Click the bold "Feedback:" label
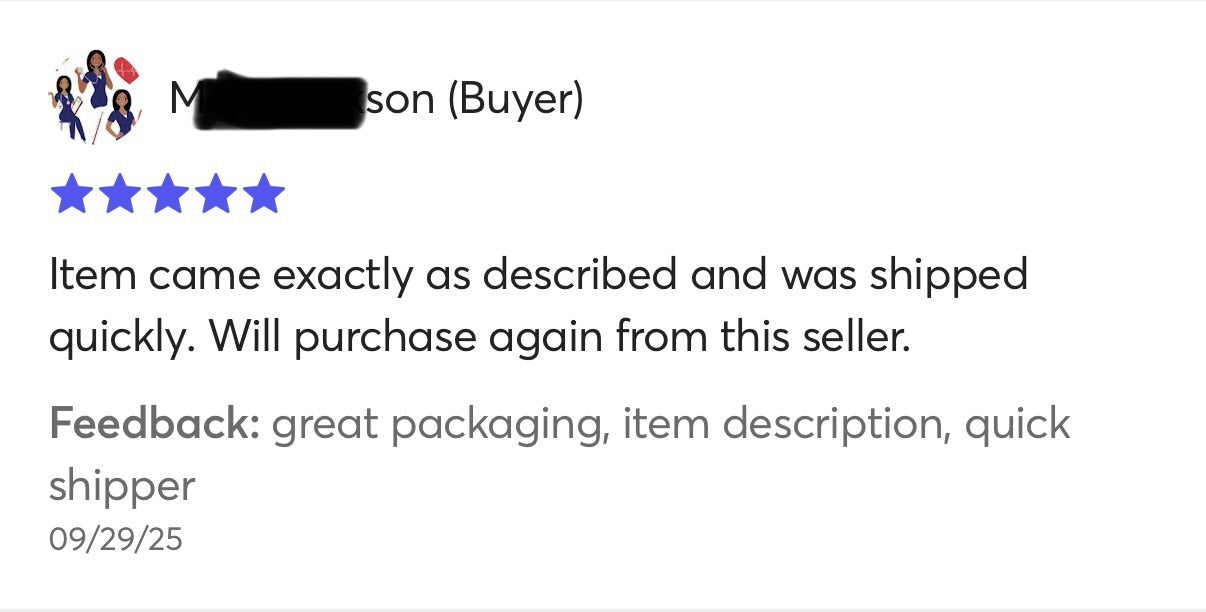This screenshot has height=612, width=1206. (154, 424)
